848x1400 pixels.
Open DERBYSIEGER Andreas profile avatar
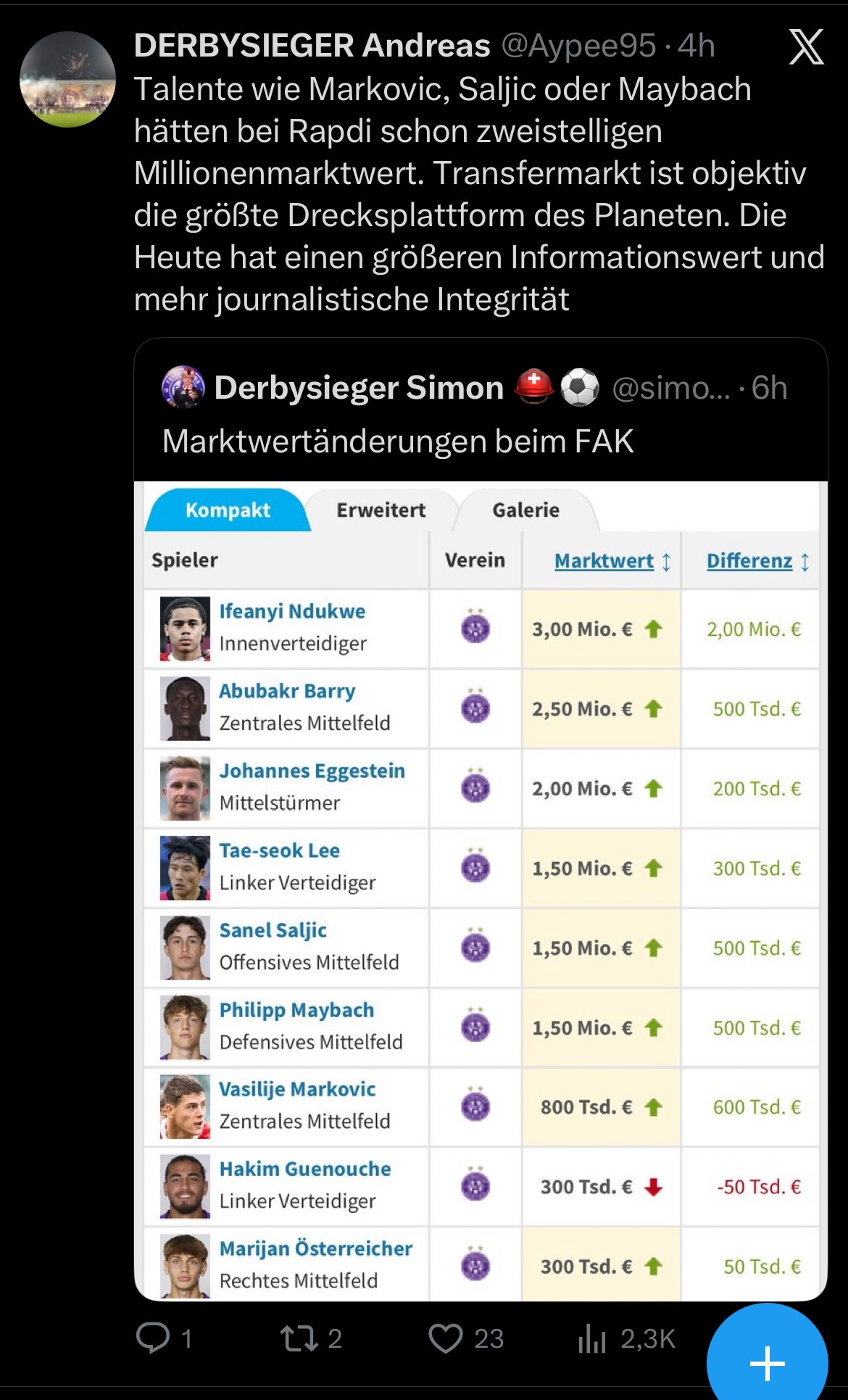tap(67, 79)
